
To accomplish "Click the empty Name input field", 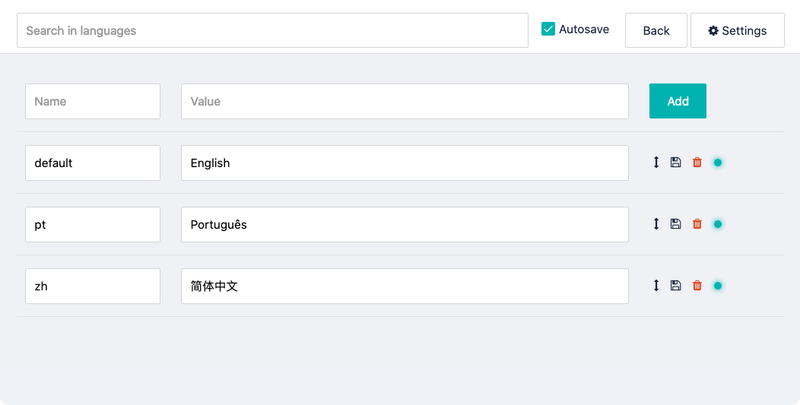I will [x=93, y=101].
